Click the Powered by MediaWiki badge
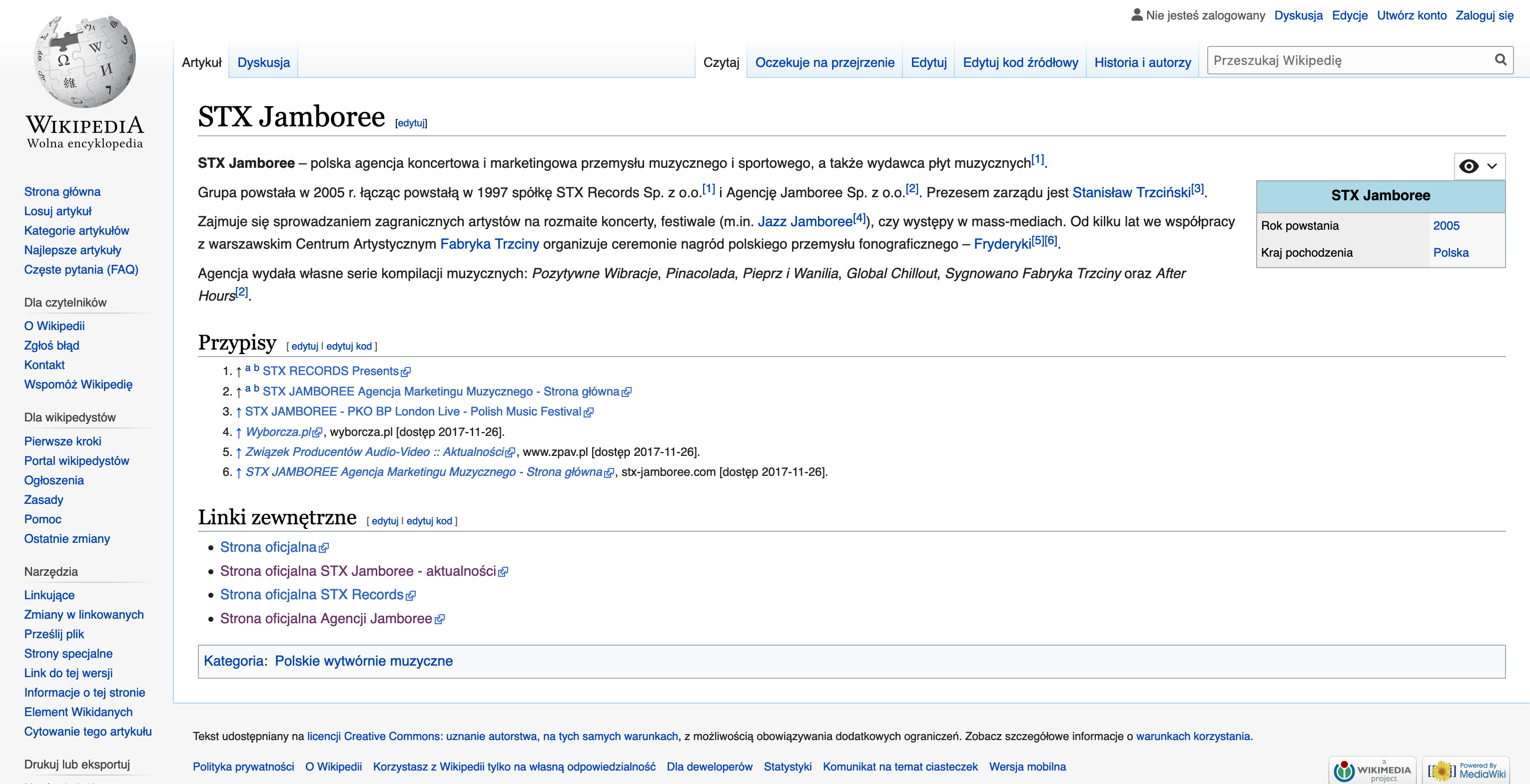 [1466, 771]
